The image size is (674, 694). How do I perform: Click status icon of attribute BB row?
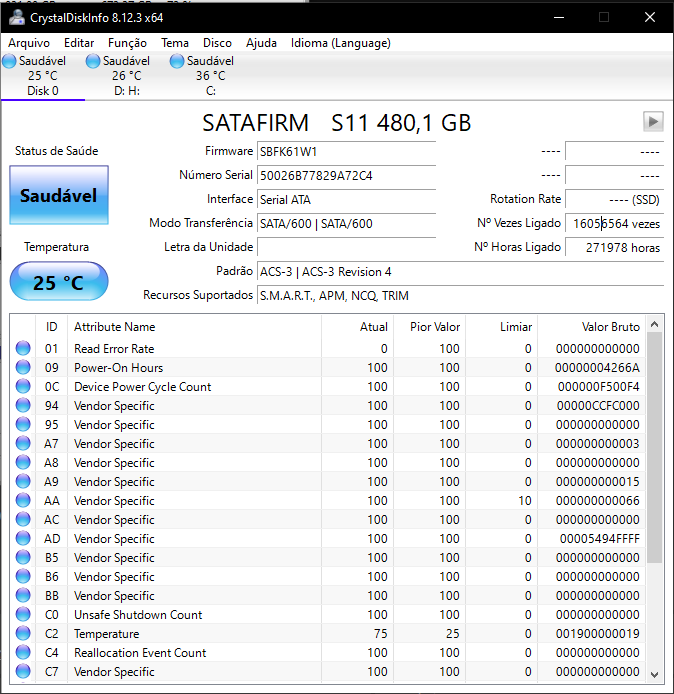[23, 595]
